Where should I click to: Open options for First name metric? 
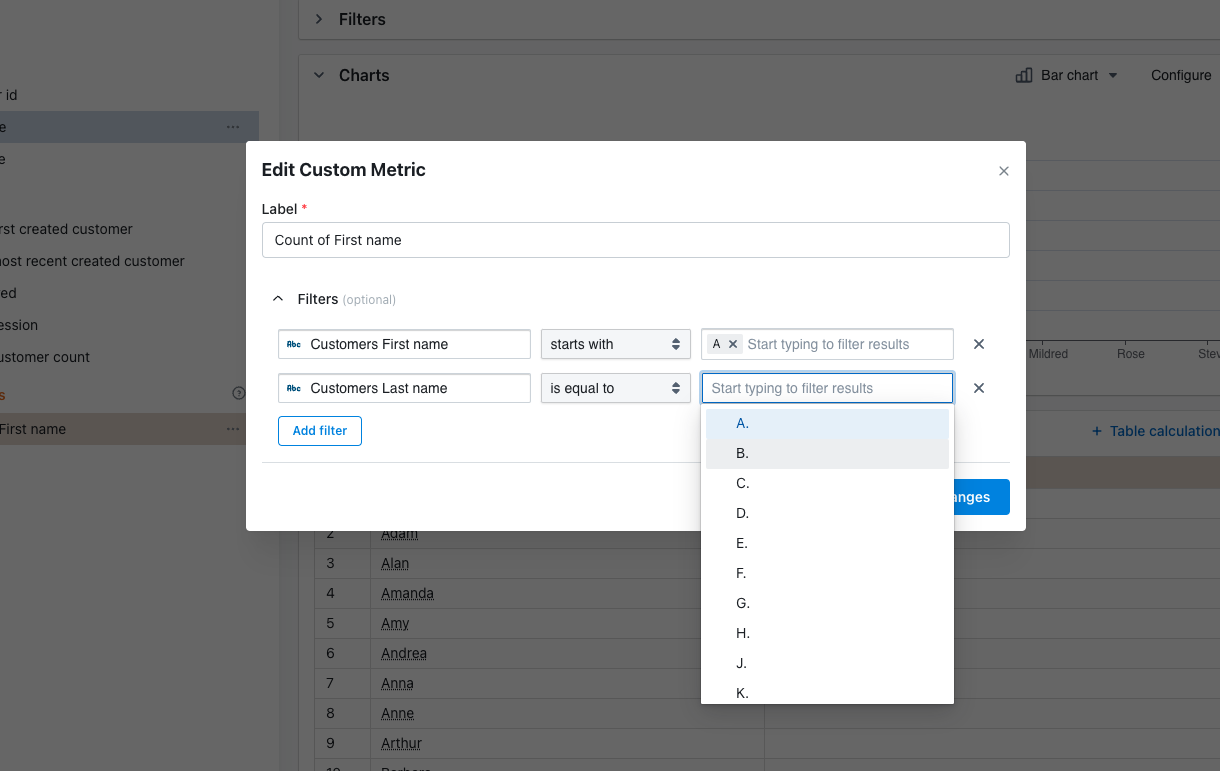pos(233,429)
